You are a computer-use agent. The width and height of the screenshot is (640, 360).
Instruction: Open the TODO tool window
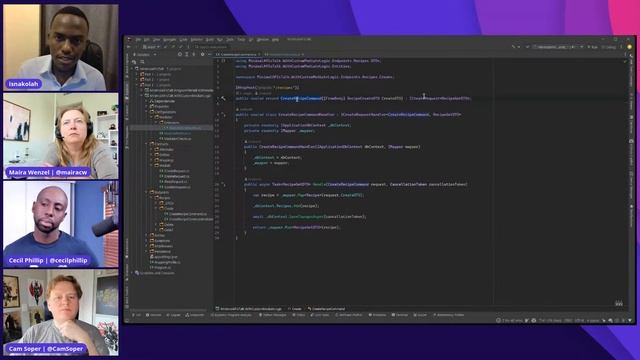[298, 315]
